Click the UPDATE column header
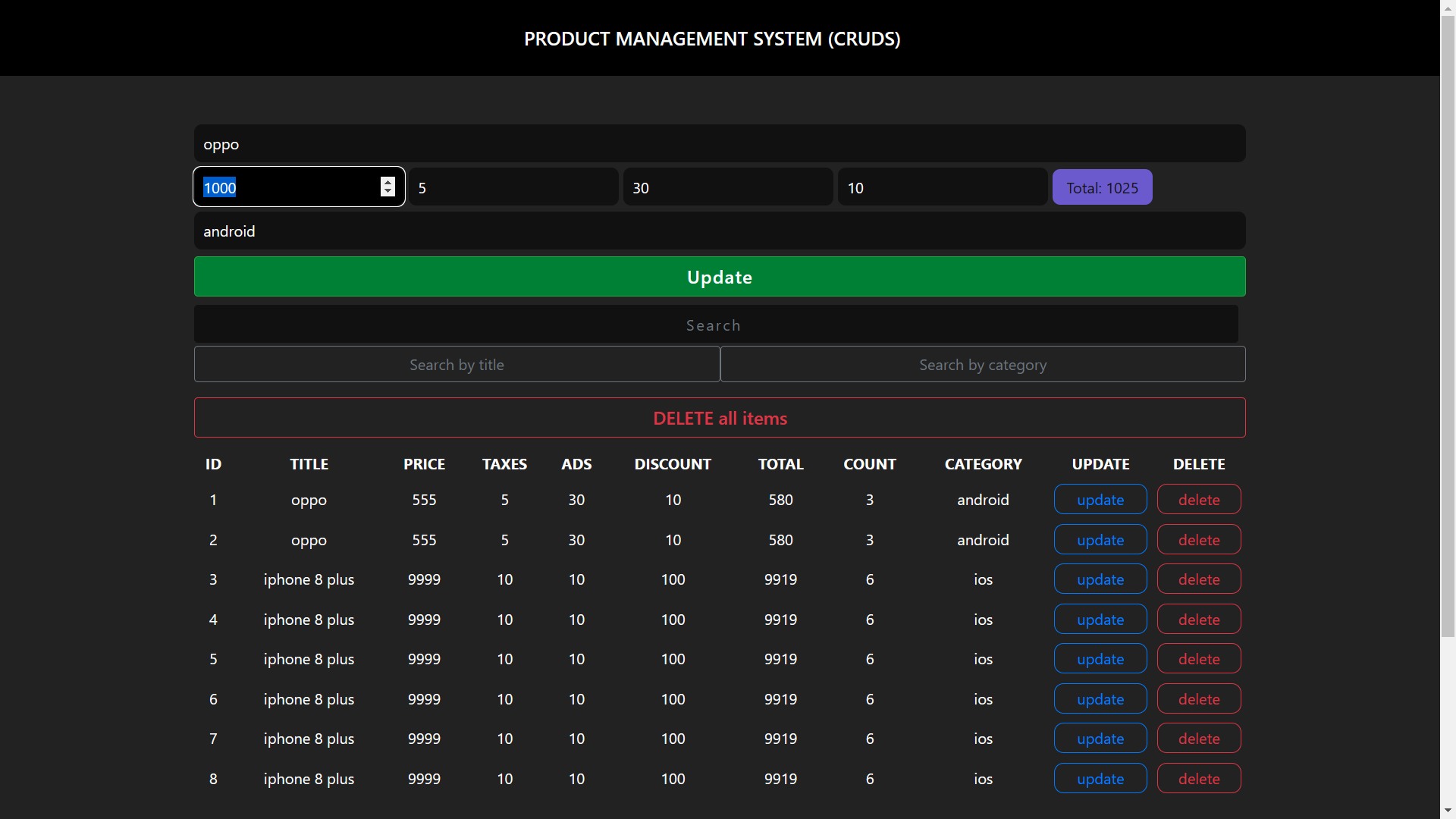 (1100, 464)
